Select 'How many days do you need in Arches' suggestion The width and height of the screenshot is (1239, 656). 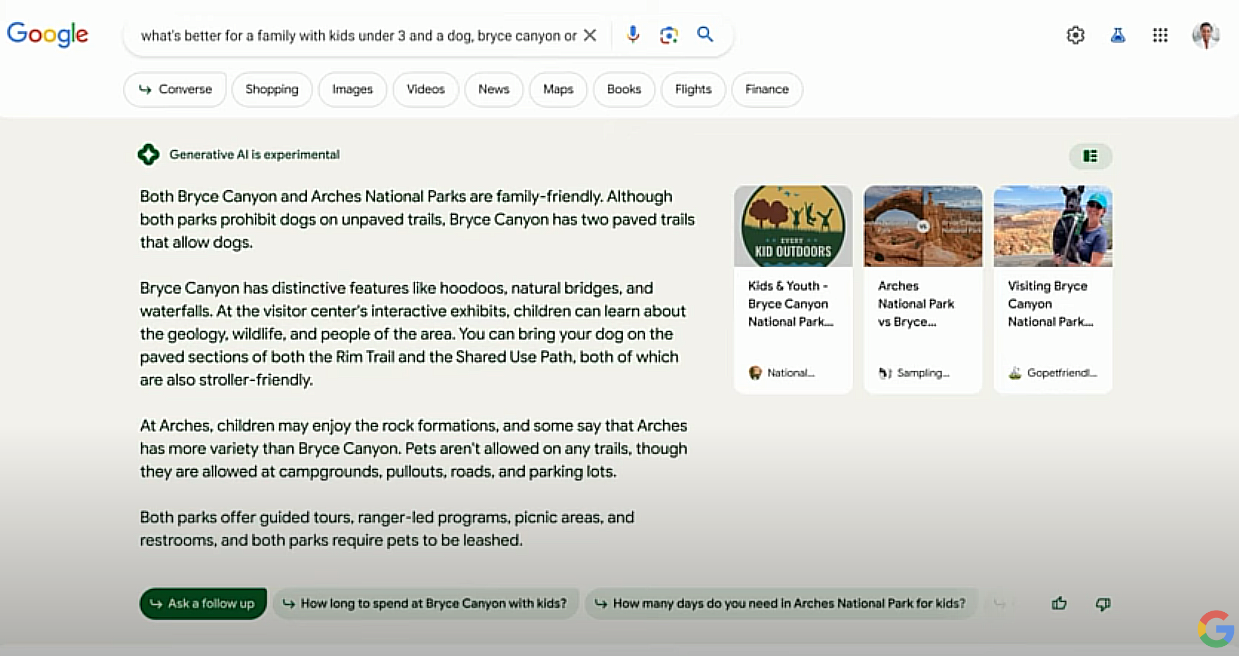pos(780,603)
